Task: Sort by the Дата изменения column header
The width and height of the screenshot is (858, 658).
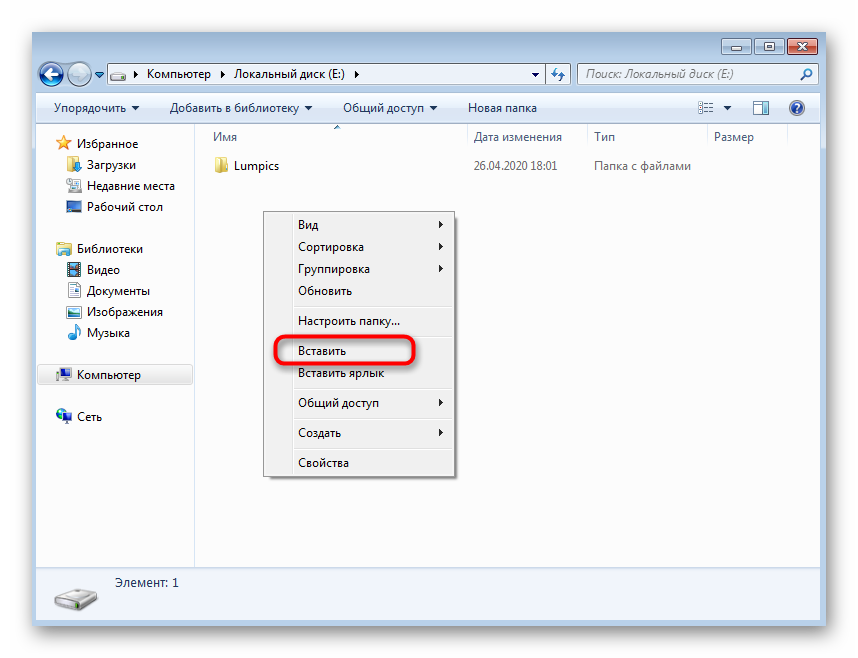Action: [x=517, y=137]
